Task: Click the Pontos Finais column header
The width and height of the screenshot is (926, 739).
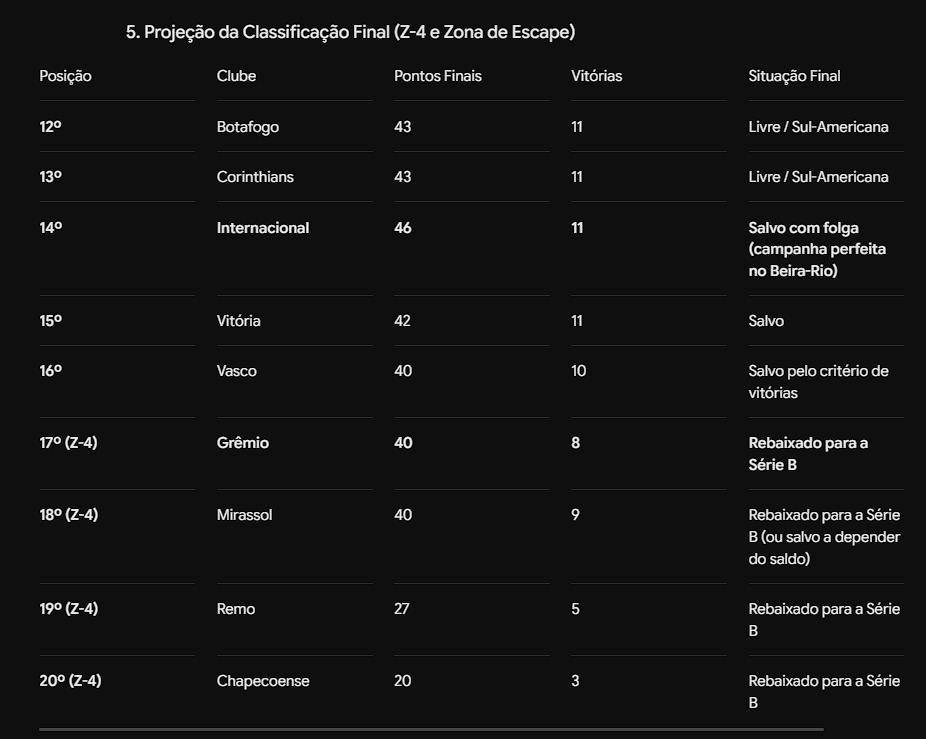Action: (438, 76)
